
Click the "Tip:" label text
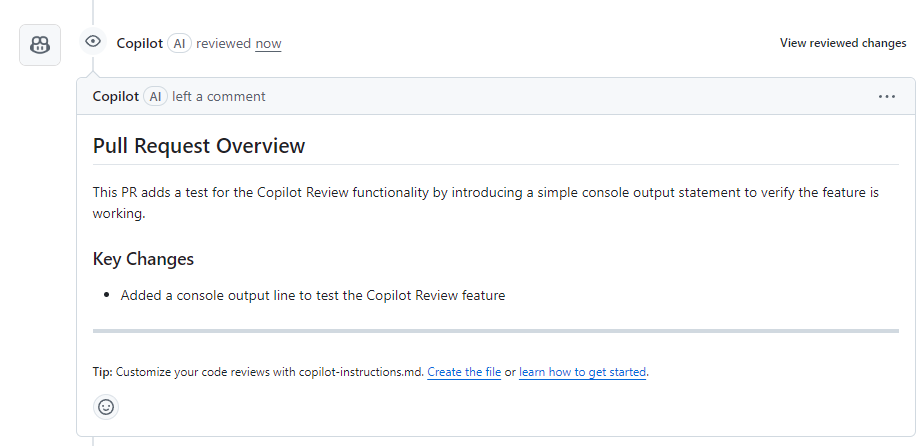(102, 372)
